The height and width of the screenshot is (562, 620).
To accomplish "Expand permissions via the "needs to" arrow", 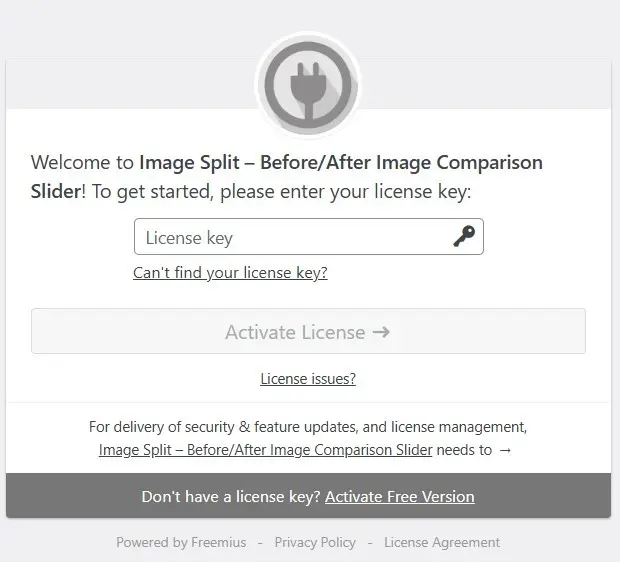I will click(505, 450).
